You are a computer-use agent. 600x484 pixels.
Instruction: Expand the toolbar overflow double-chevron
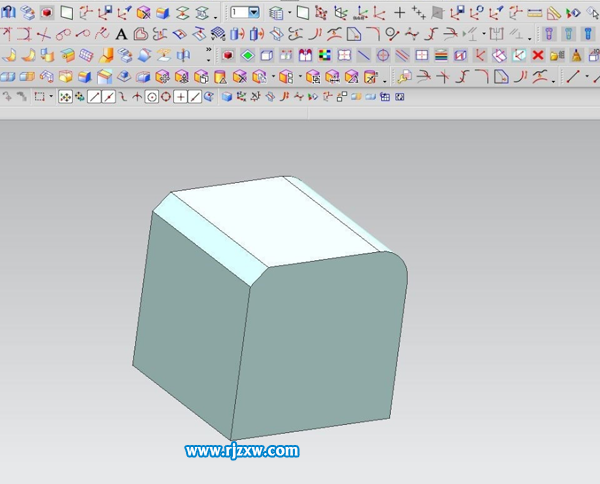(x=209, y=50)
